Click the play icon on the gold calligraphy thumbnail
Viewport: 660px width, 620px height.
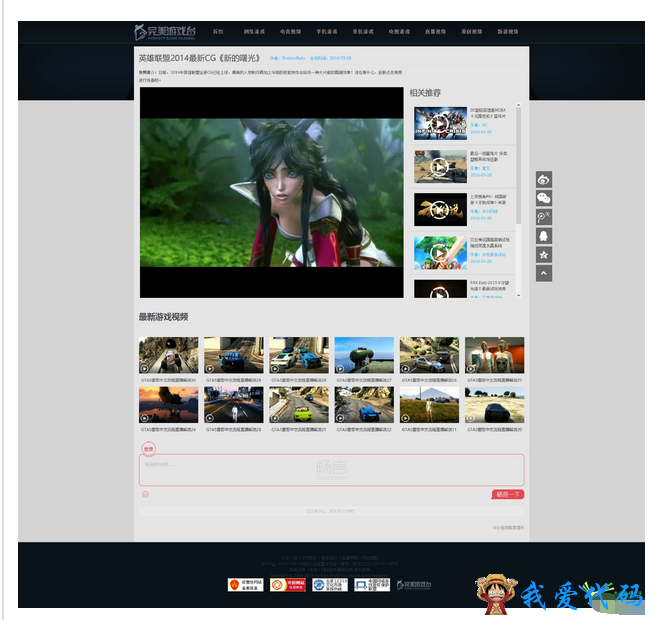pyautogui.click(x=440, y=210)
